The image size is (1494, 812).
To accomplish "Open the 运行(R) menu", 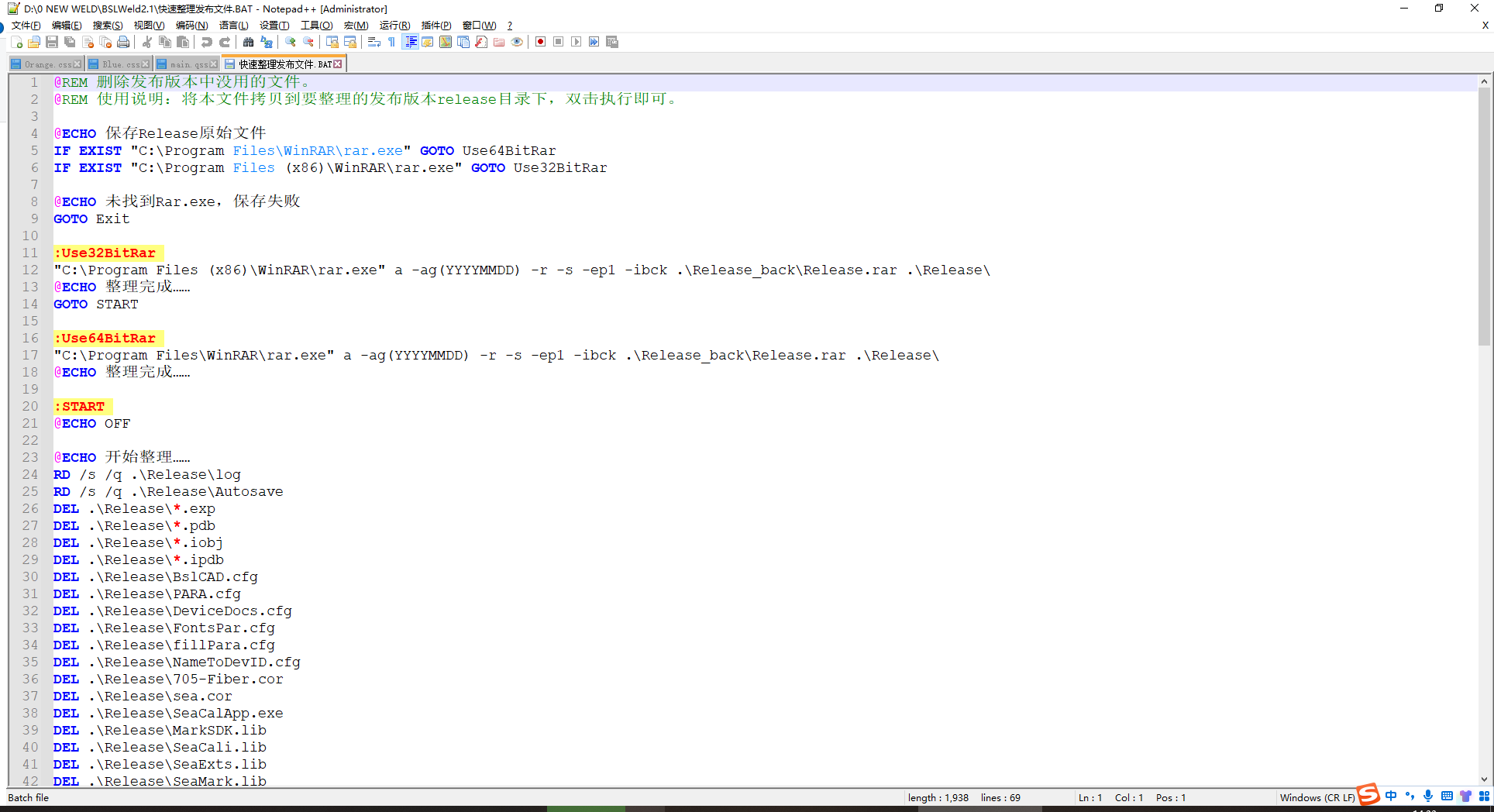I will pyautogui.click(x=395, y=26).
